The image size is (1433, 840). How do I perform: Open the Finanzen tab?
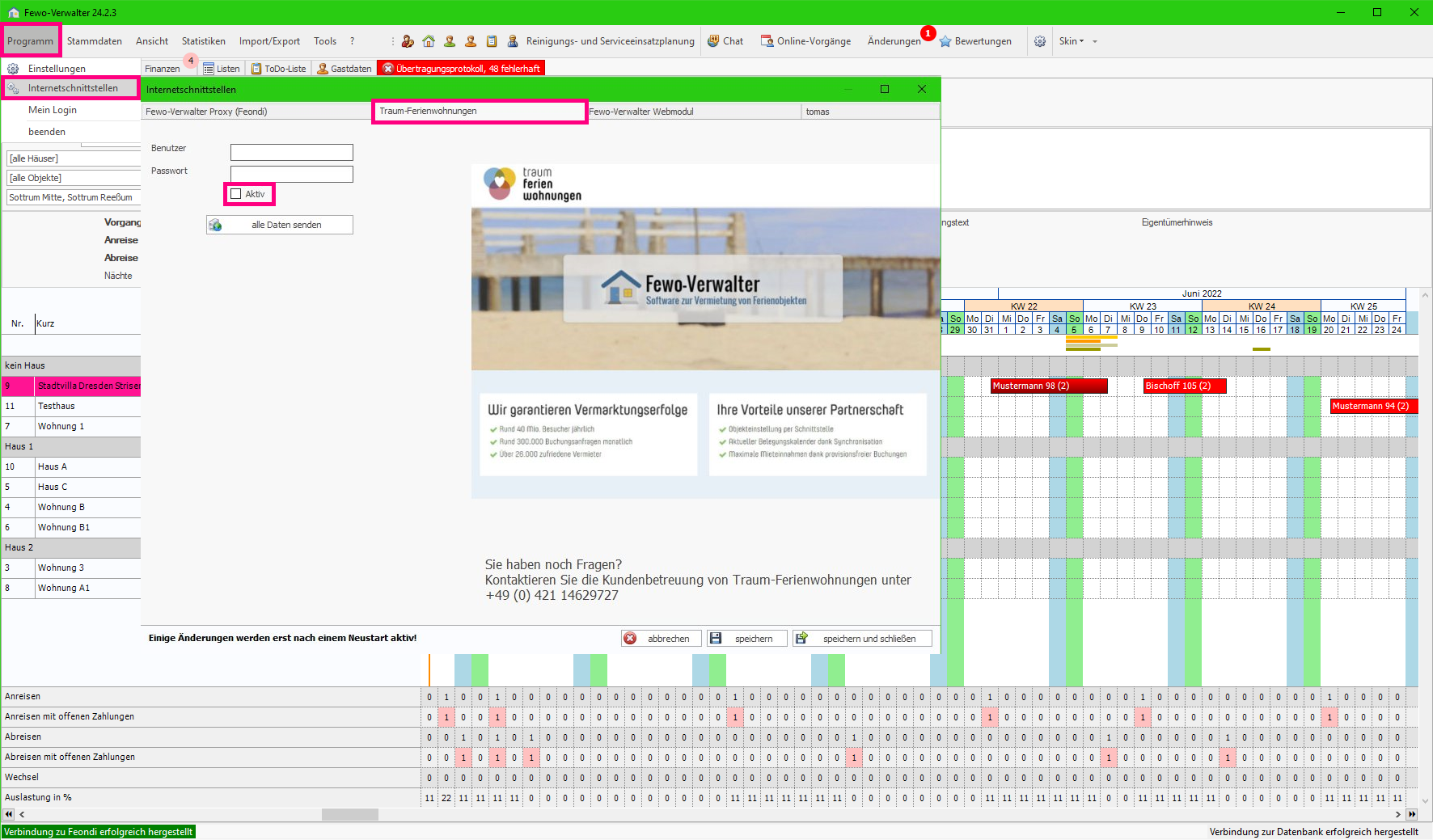click(x=163, y=69)
